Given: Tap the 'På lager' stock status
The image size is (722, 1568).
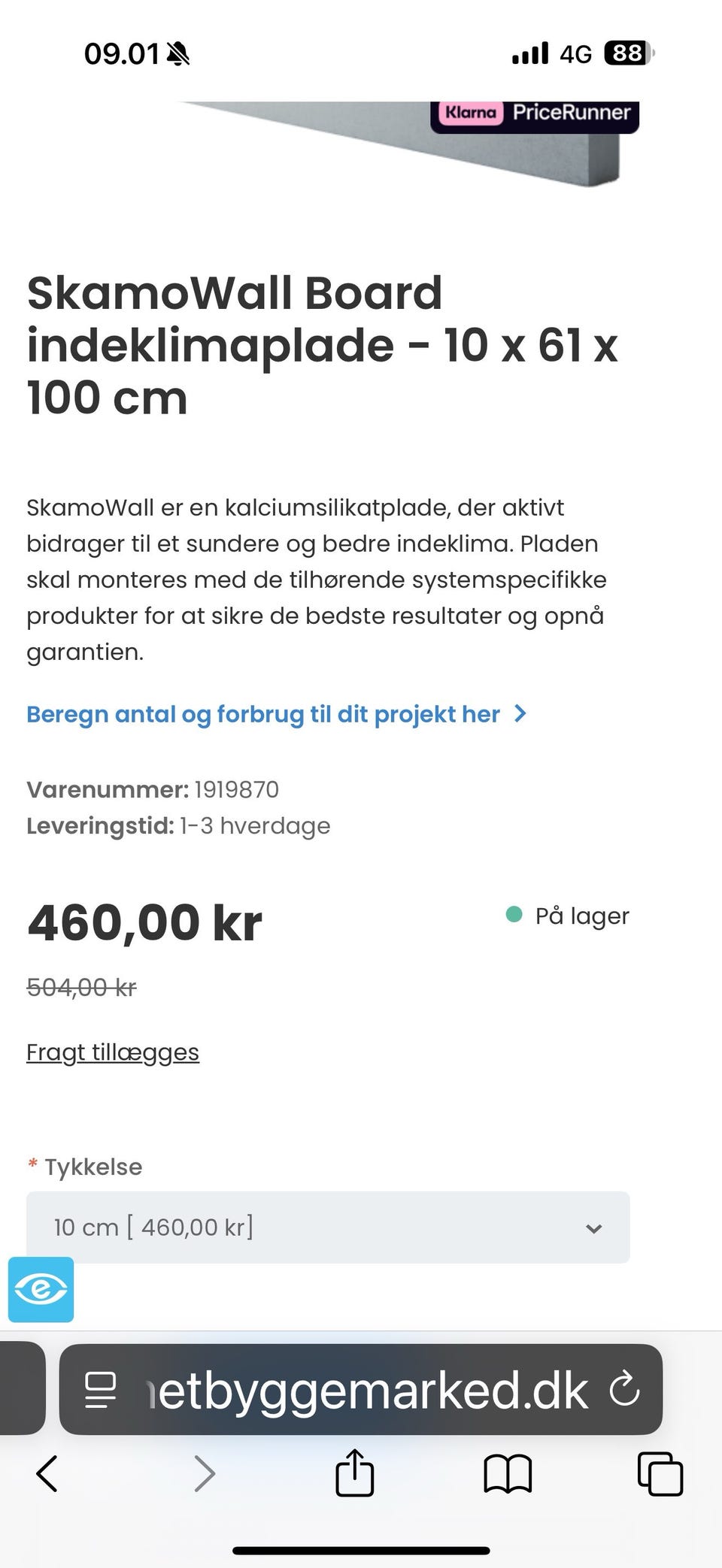Looking at the screenshot, I should 569,916.
